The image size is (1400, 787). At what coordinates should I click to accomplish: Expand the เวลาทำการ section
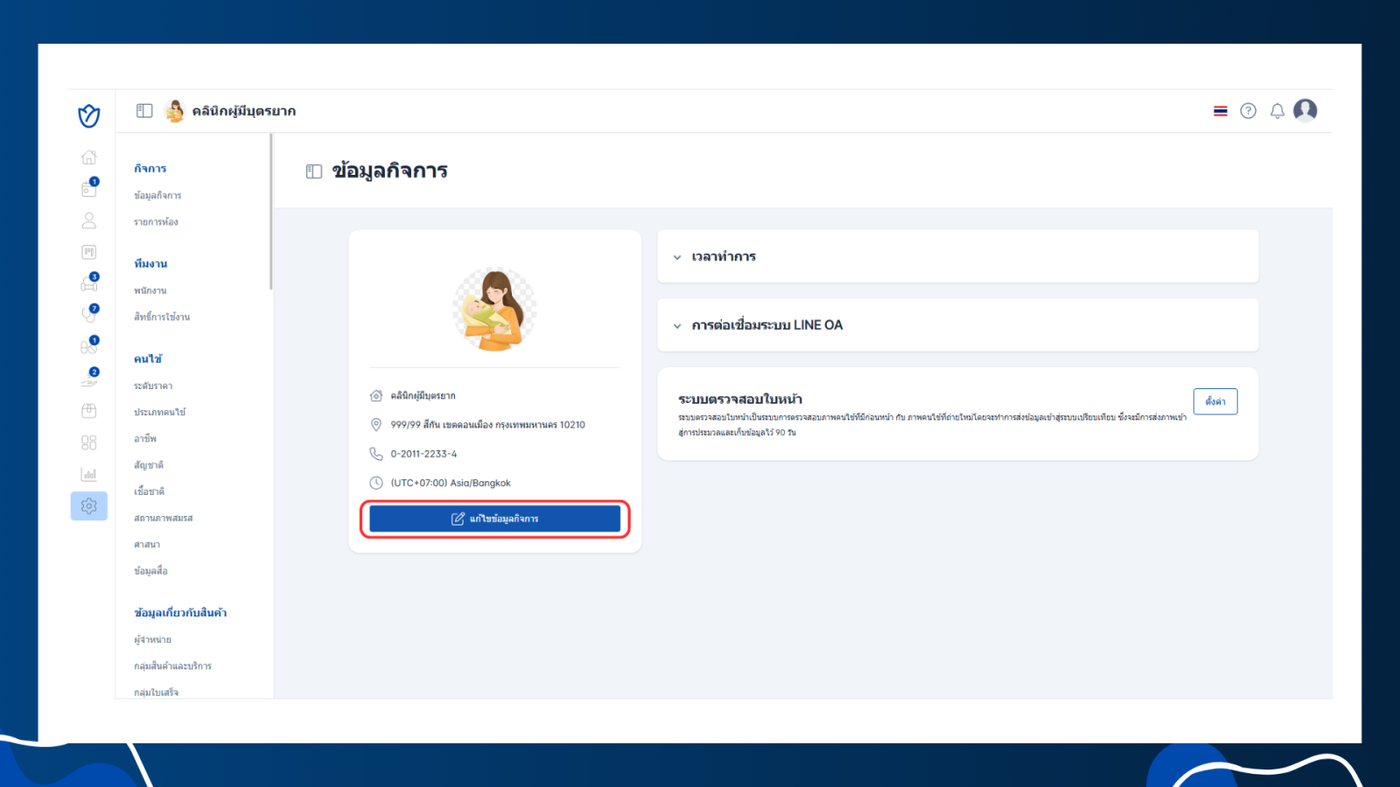(958, 257)
